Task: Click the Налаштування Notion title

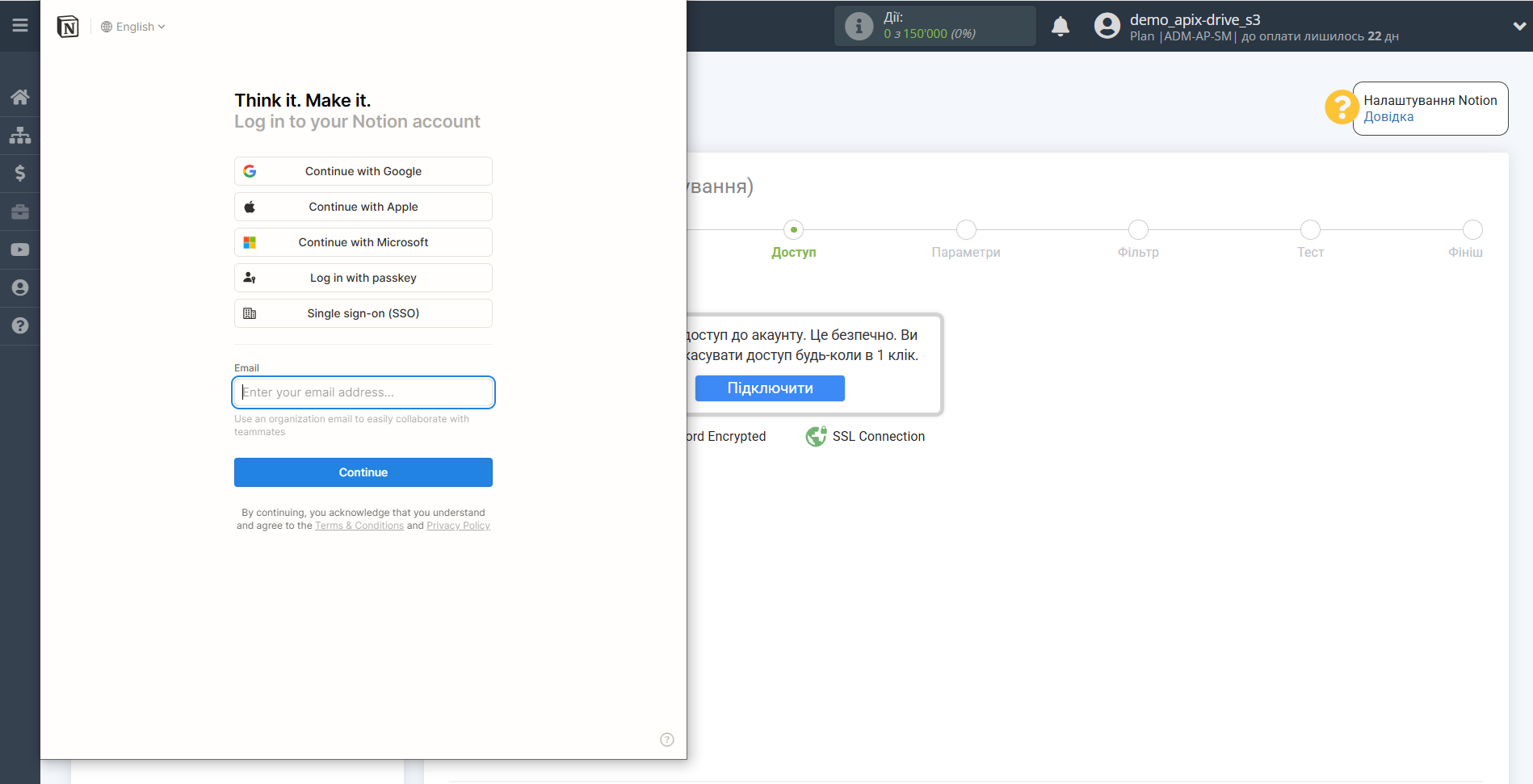Action: point(1430,100)
